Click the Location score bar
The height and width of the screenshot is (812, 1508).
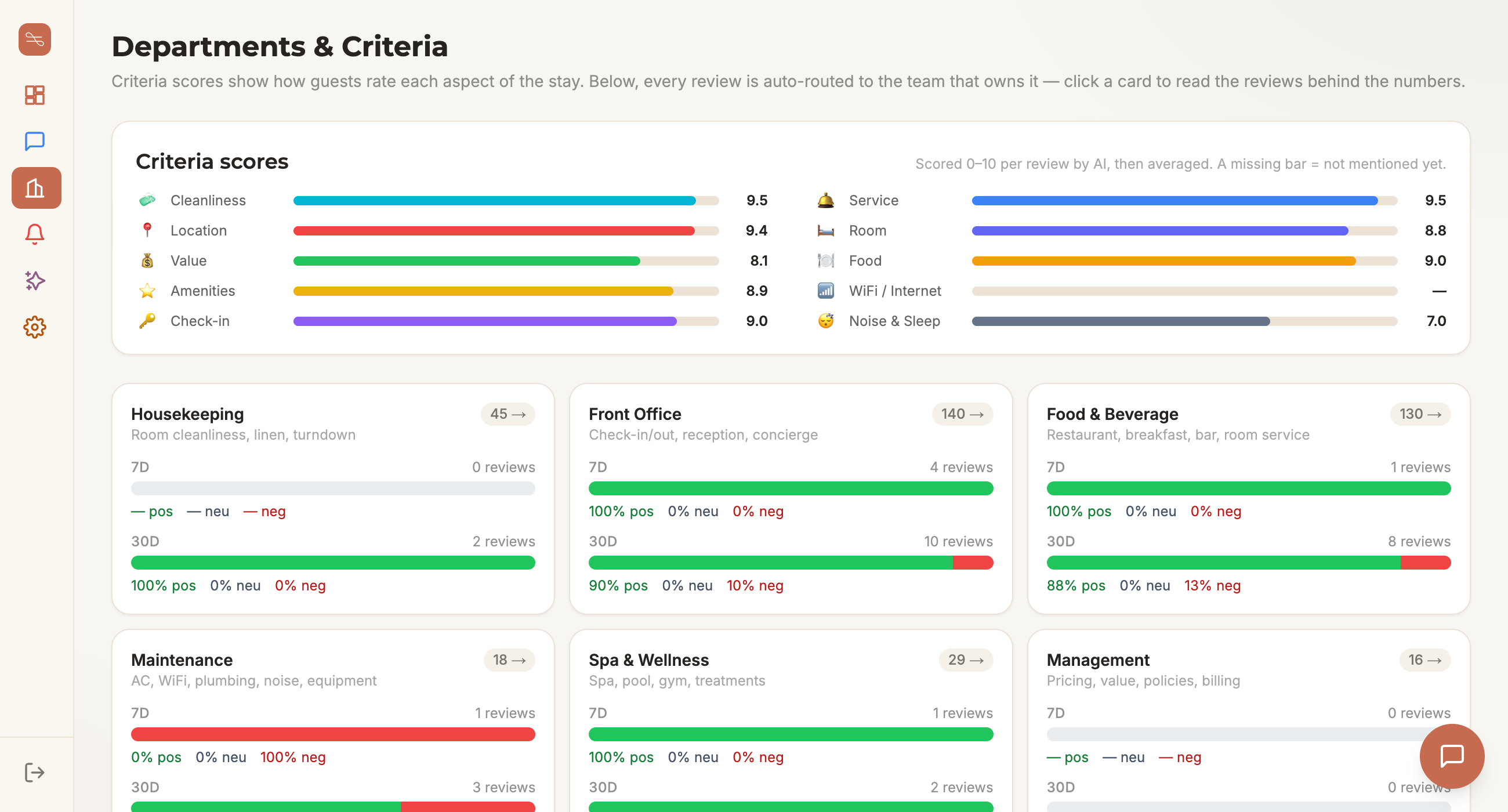506,231
